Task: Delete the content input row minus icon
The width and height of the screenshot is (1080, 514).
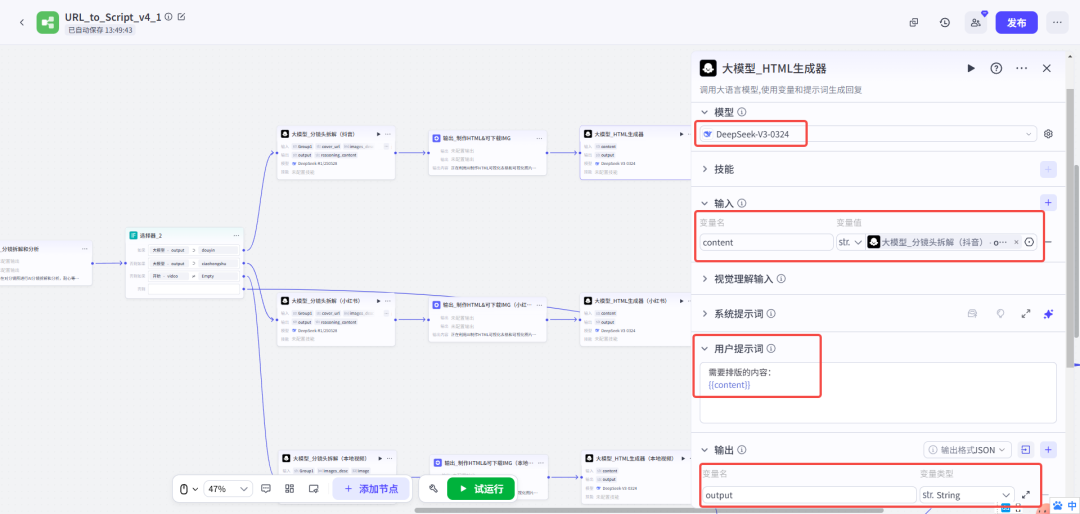Action: tap(1048, 243)
